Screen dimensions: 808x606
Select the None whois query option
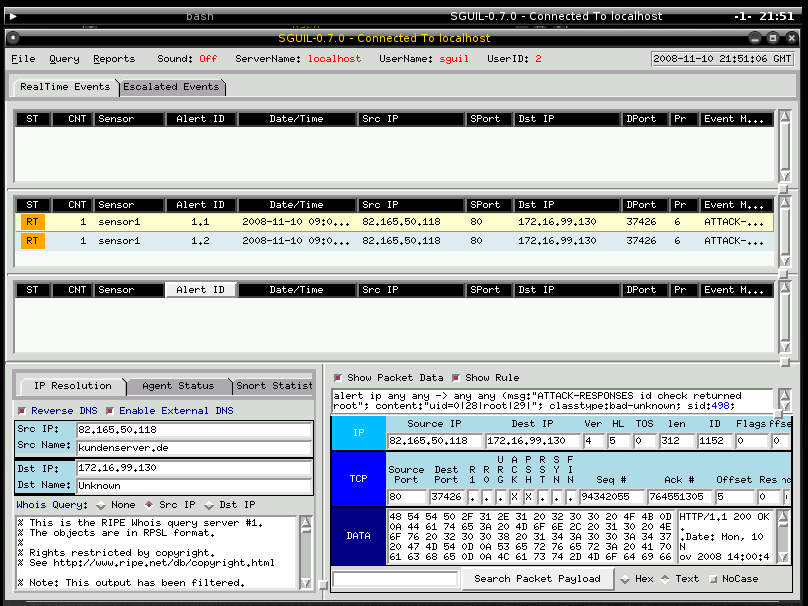[115, 505]
